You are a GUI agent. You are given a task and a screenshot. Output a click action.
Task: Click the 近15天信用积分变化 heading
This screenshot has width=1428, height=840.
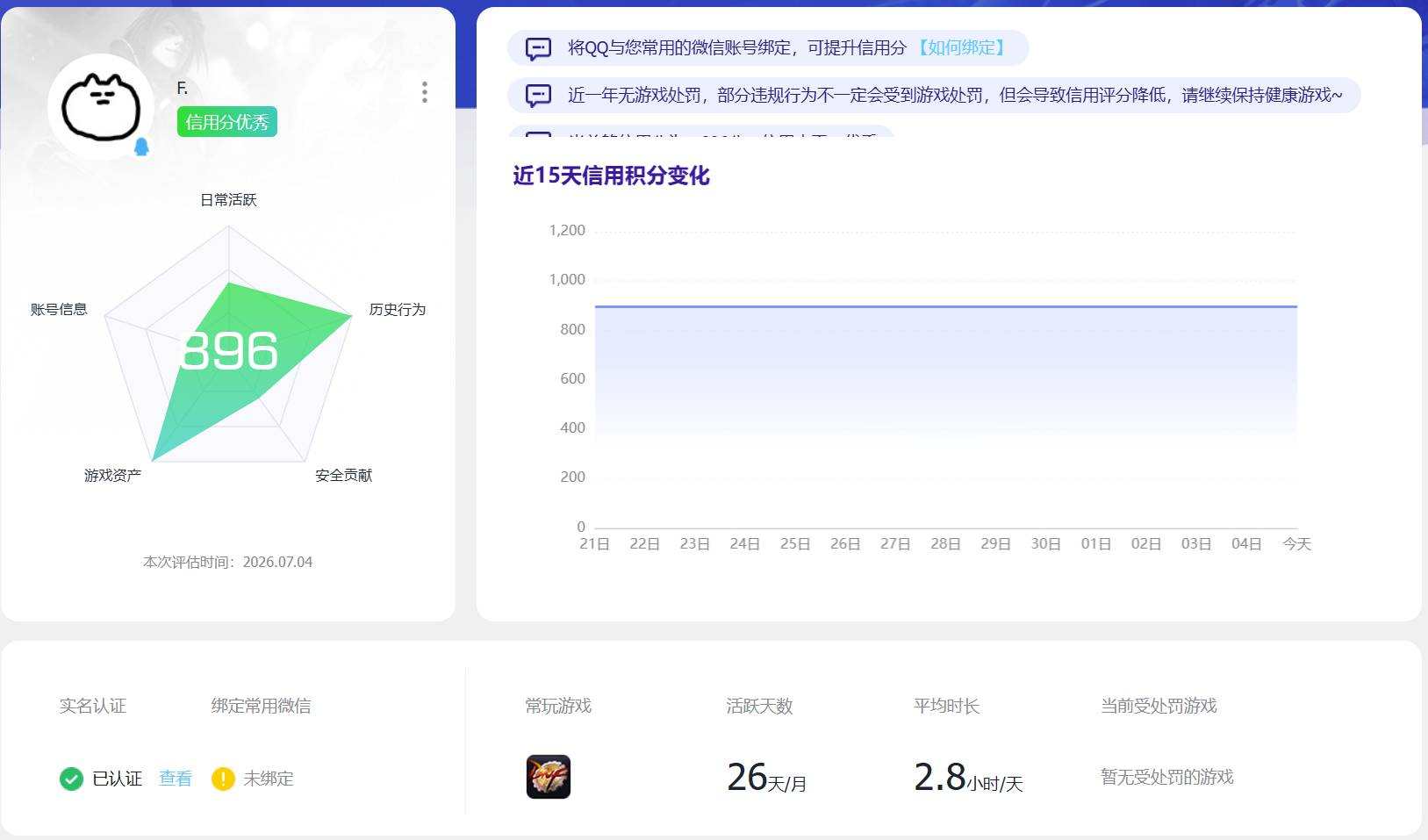611,176
